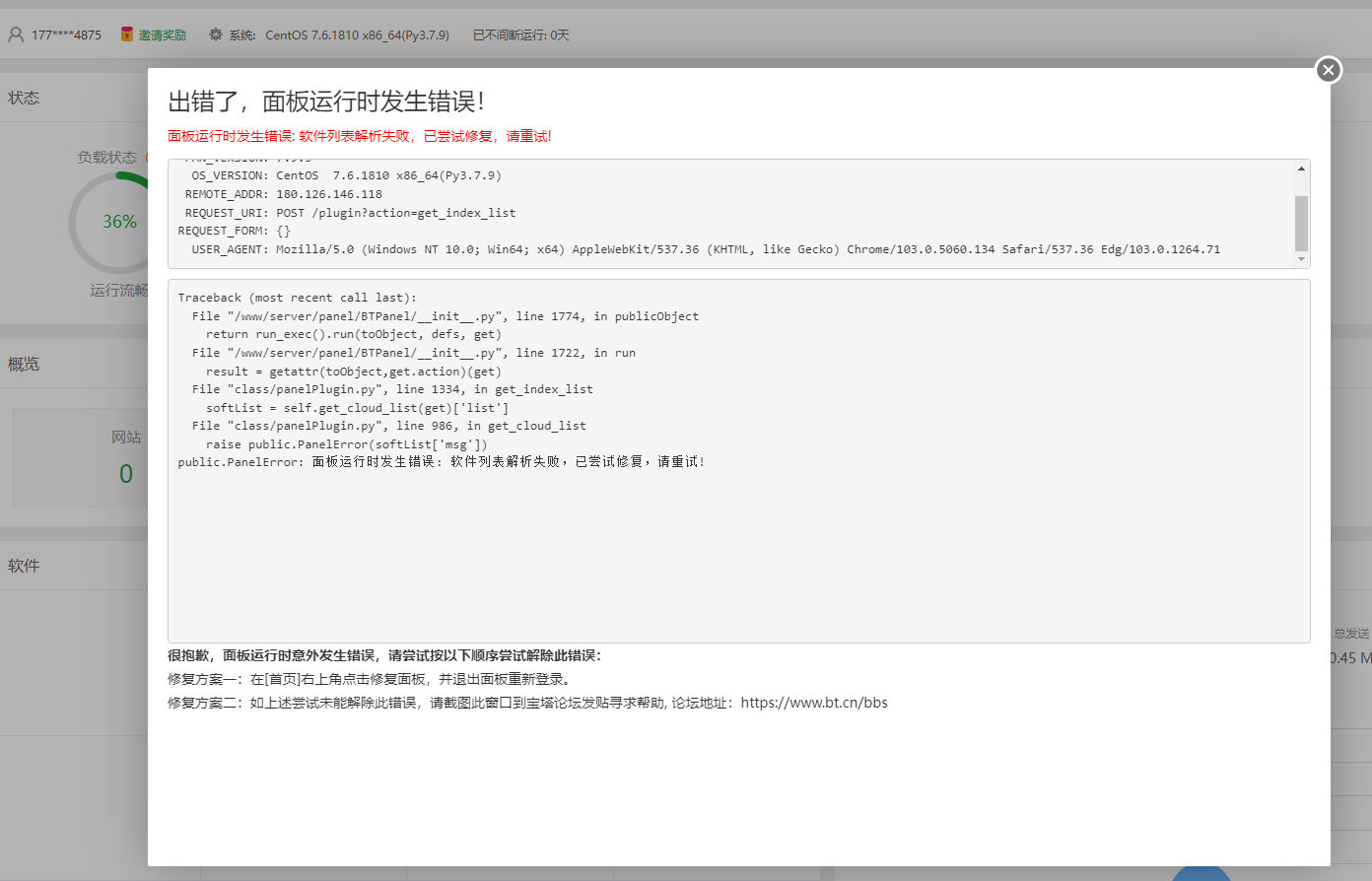Click the REQUEST_URI POST /plugin line

coord(350,213)
